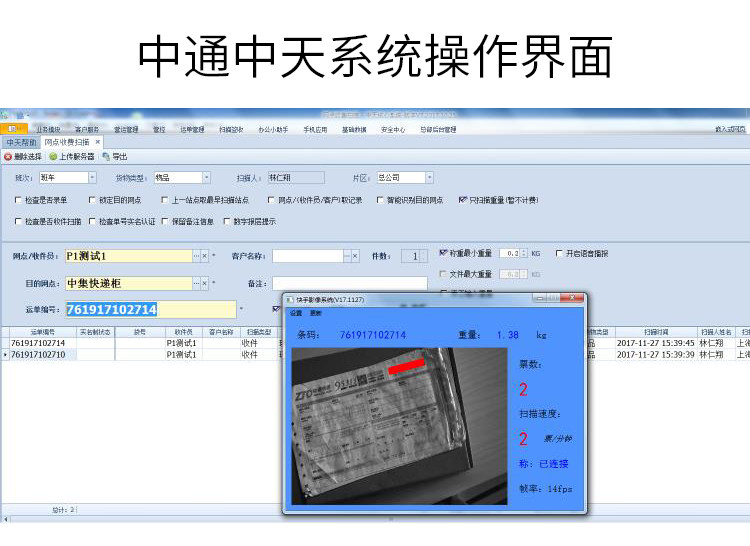Clear the 目的网点 field with its x button

click(x=205, y=284)
